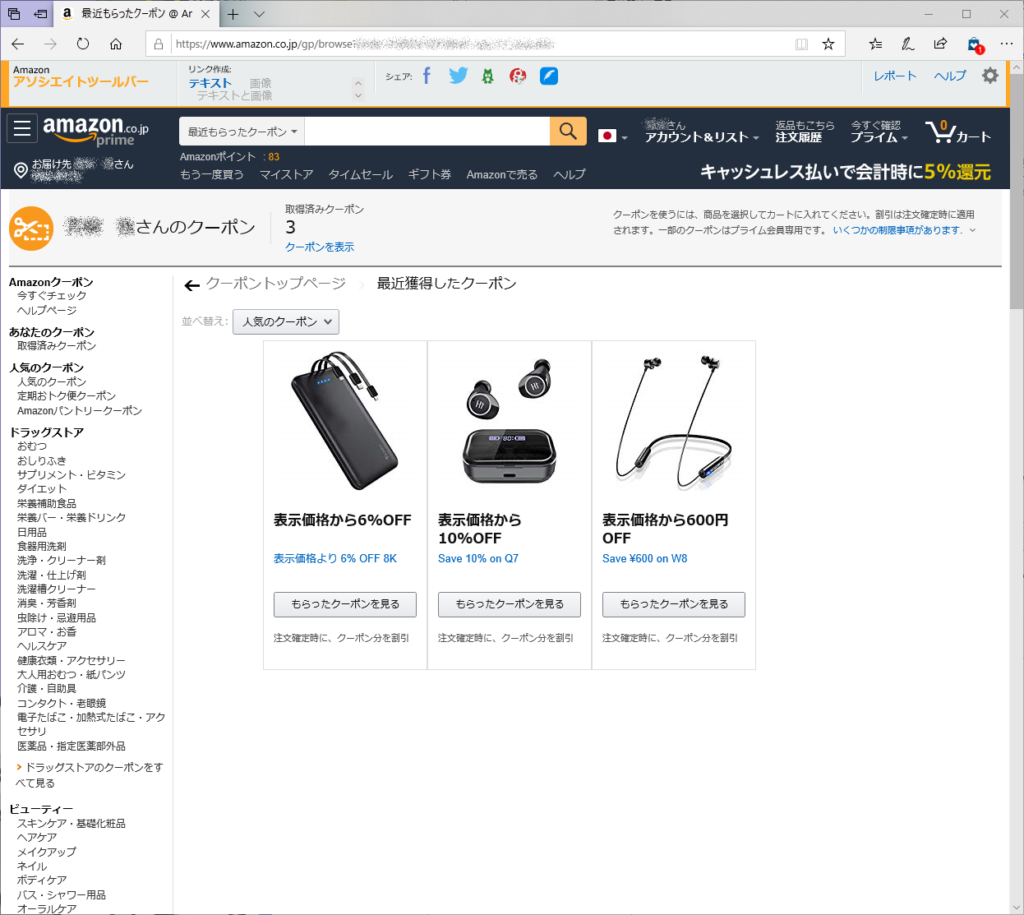This screenshot has height=915, width=1024.
Task: Open web notes pen icon
Action: pyautogui.click(x=908, y=44)
